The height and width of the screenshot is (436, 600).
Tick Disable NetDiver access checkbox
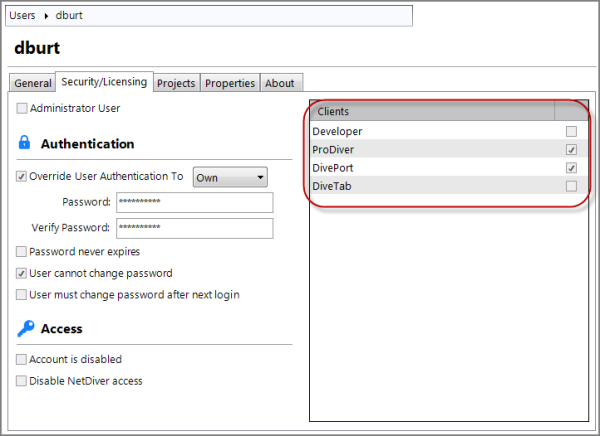coord(22,380)
